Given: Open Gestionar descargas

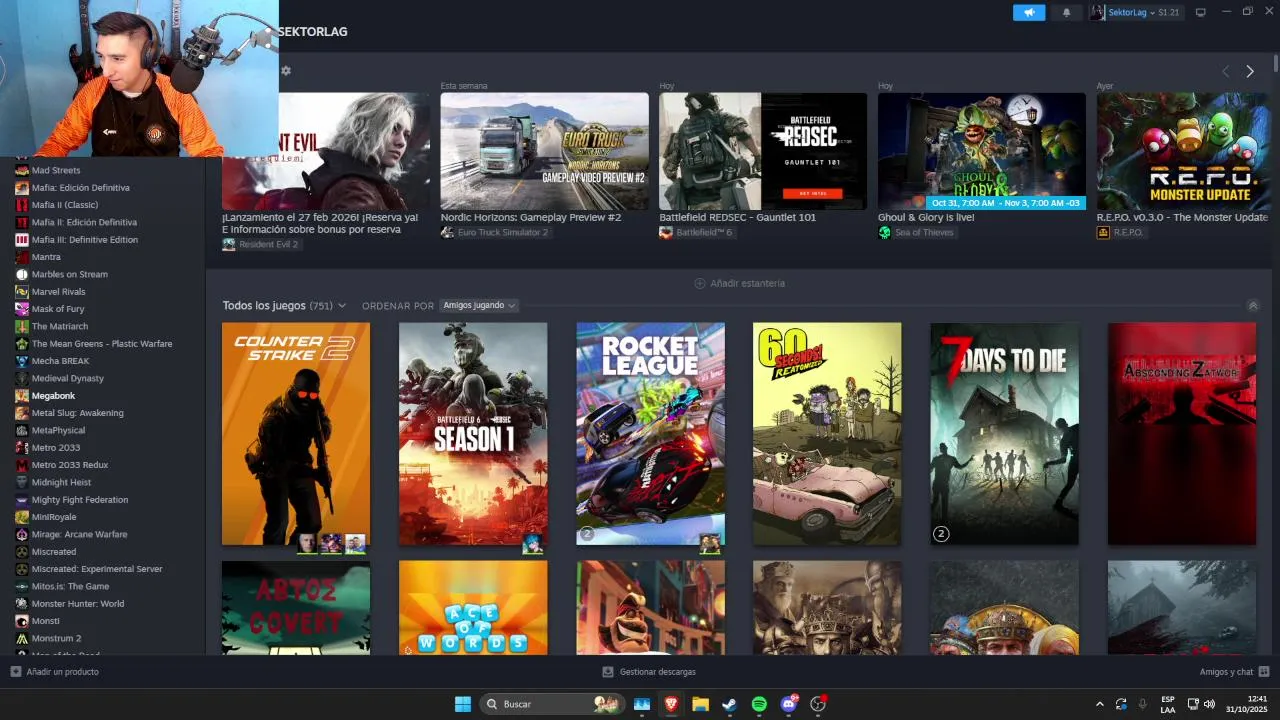Looking at the screenshot, I should 649,672.
